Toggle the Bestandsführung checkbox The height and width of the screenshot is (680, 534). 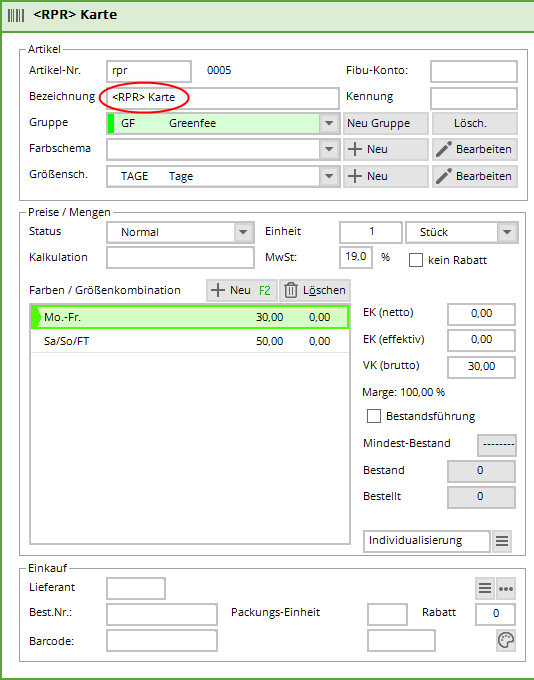coord(373,416)
